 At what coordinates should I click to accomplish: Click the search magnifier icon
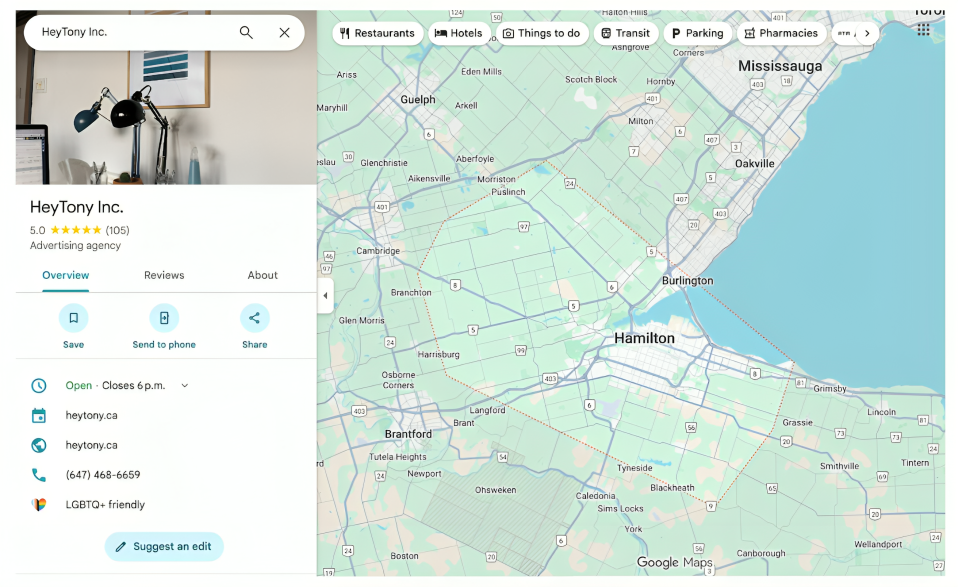246,33
